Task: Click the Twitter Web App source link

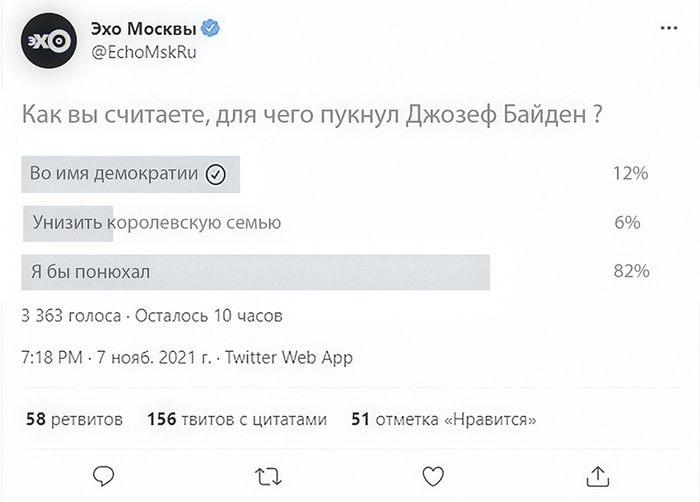Action: pos(289,357)
